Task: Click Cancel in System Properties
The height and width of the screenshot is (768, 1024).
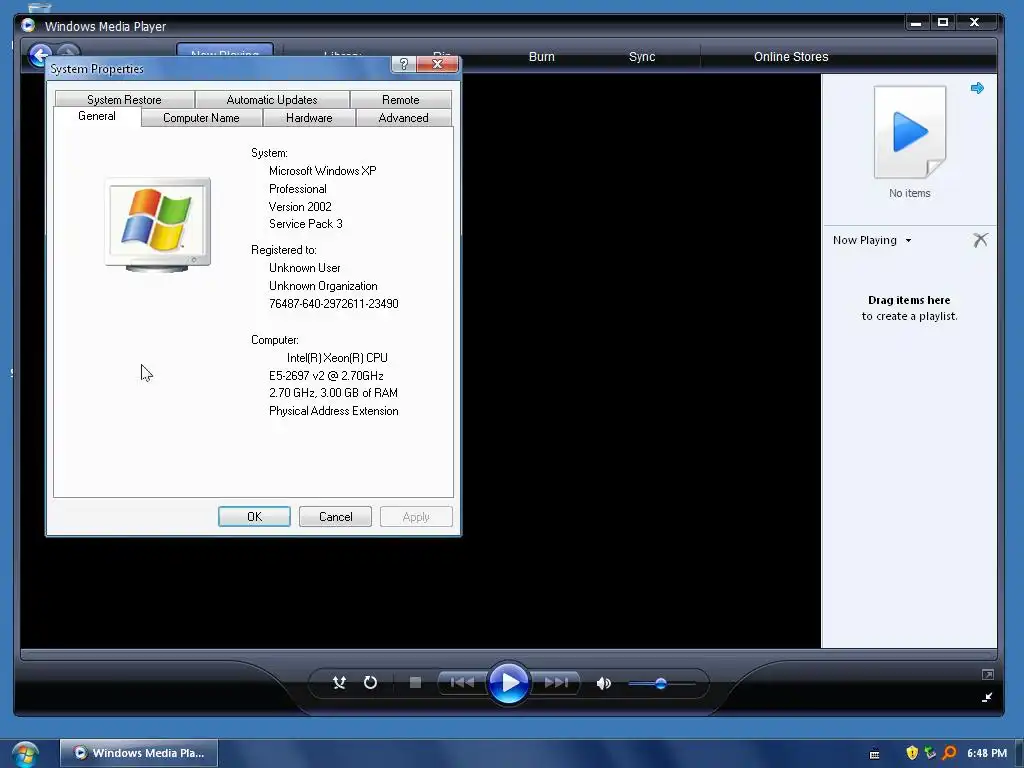Action: (x=335, y=517)
